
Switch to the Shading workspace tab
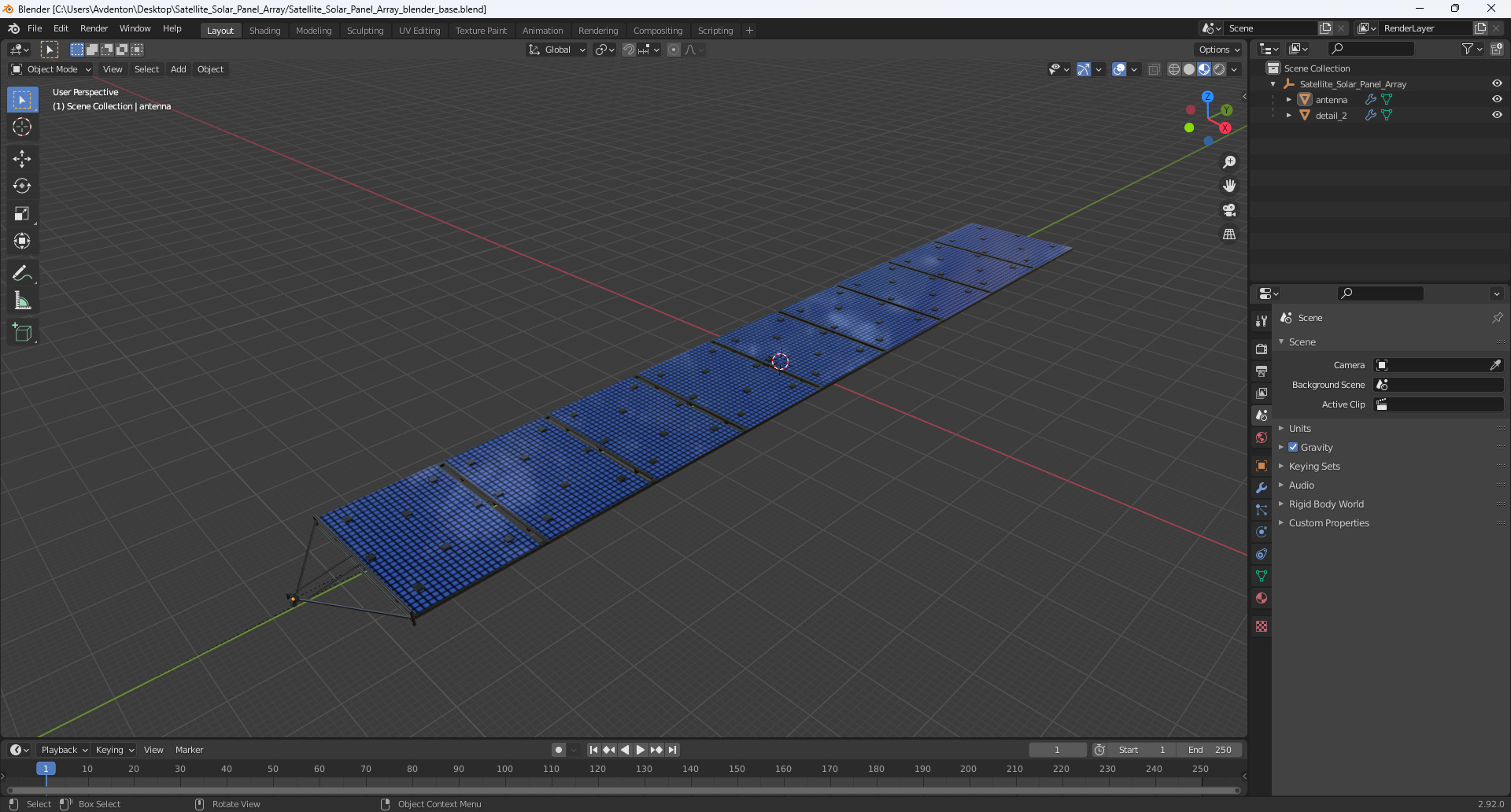click(265, 31)
